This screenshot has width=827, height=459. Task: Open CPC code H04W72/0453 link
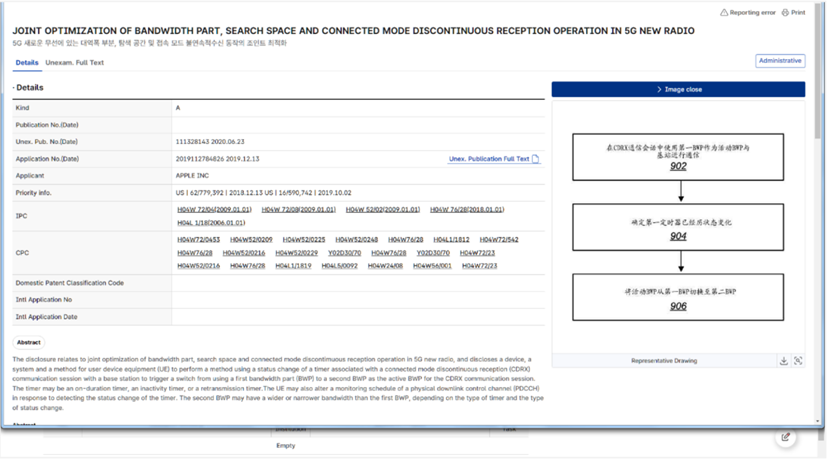[198, 240]
